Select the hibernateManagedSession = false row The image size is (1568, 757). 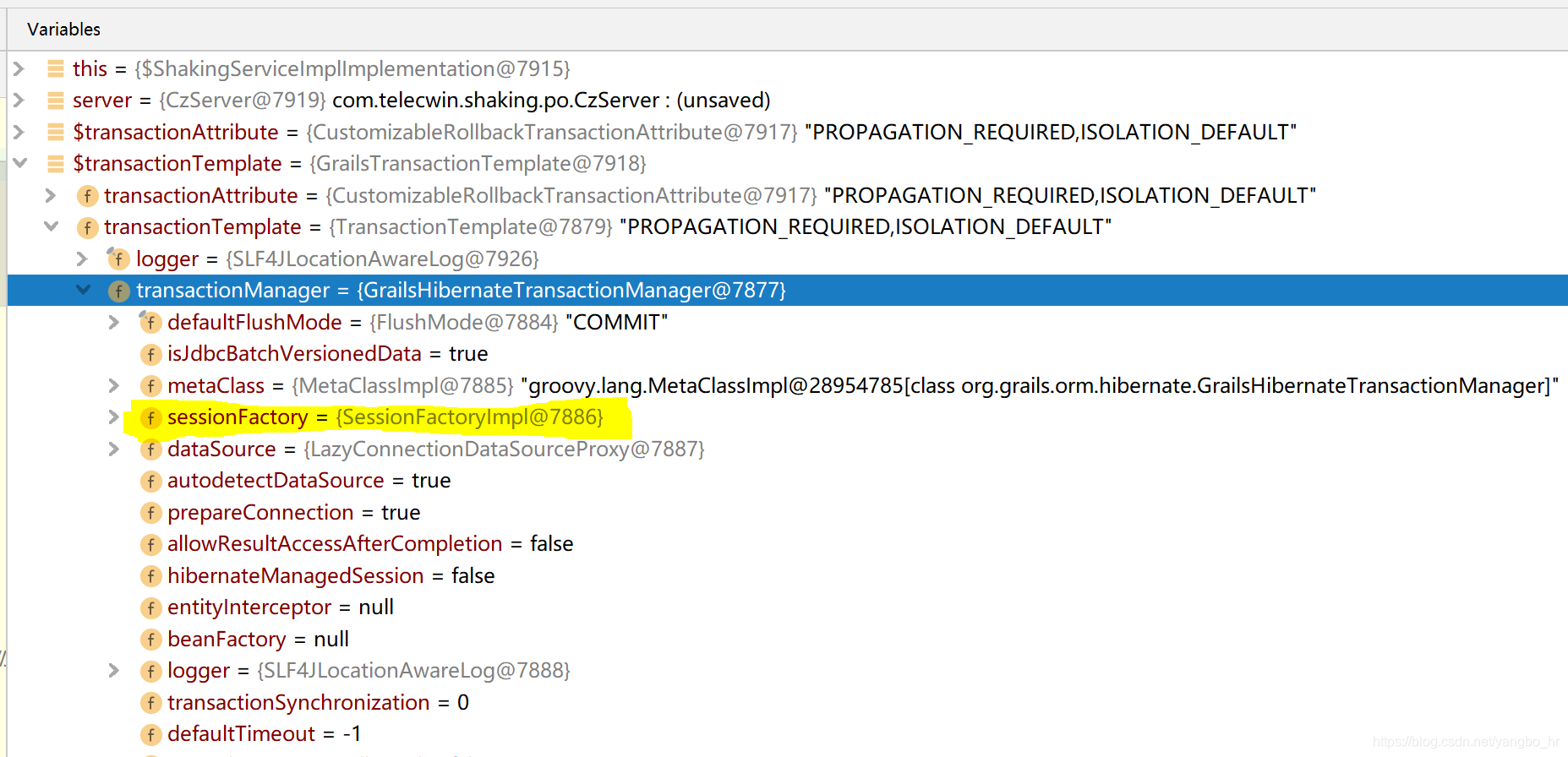(331, 575)
